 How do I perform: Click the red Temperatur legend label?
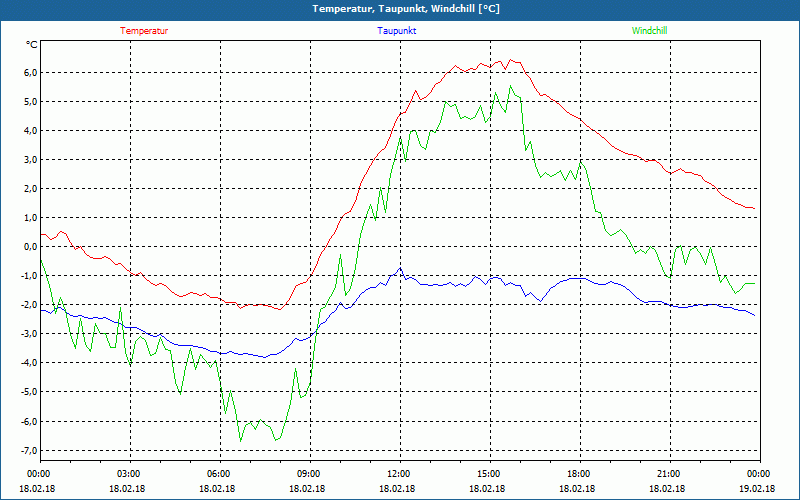pos(144,31)
